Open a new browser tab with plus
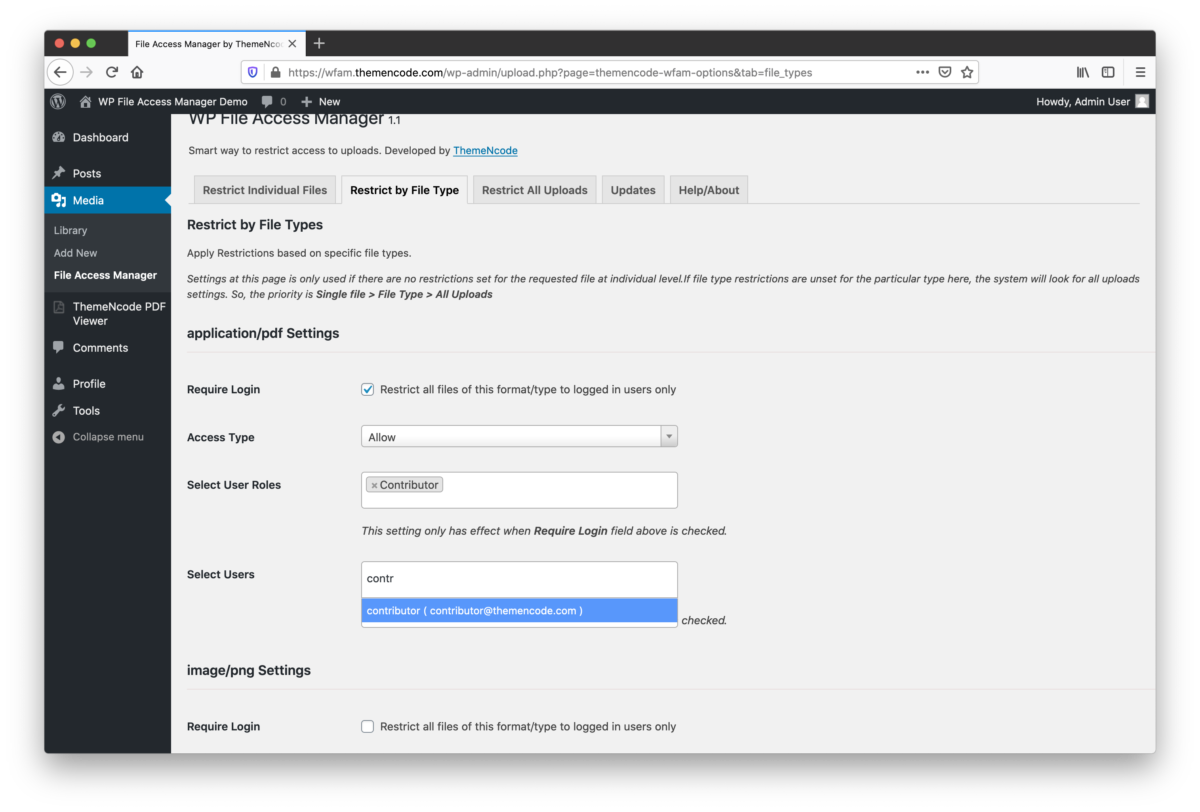 point(319,43)
